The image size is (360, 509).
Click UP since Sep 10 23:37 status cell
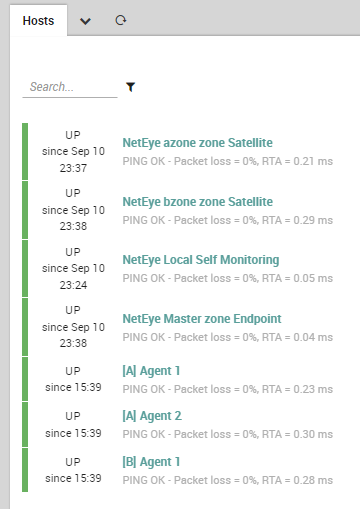(x=73, y=151)
